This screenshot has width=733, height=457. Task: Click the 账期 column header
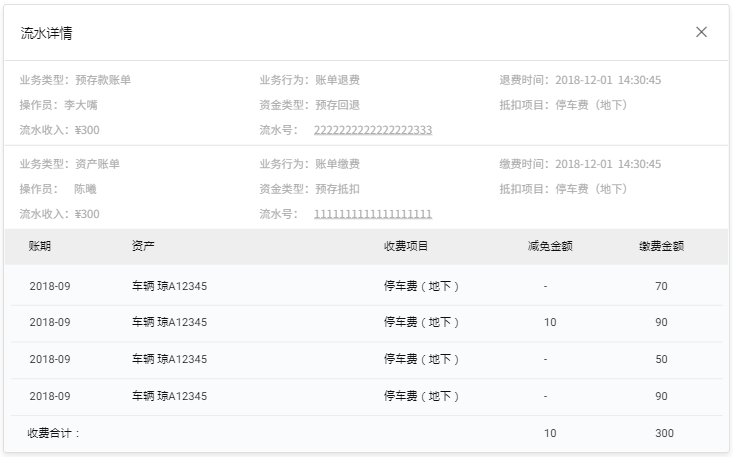40,246
